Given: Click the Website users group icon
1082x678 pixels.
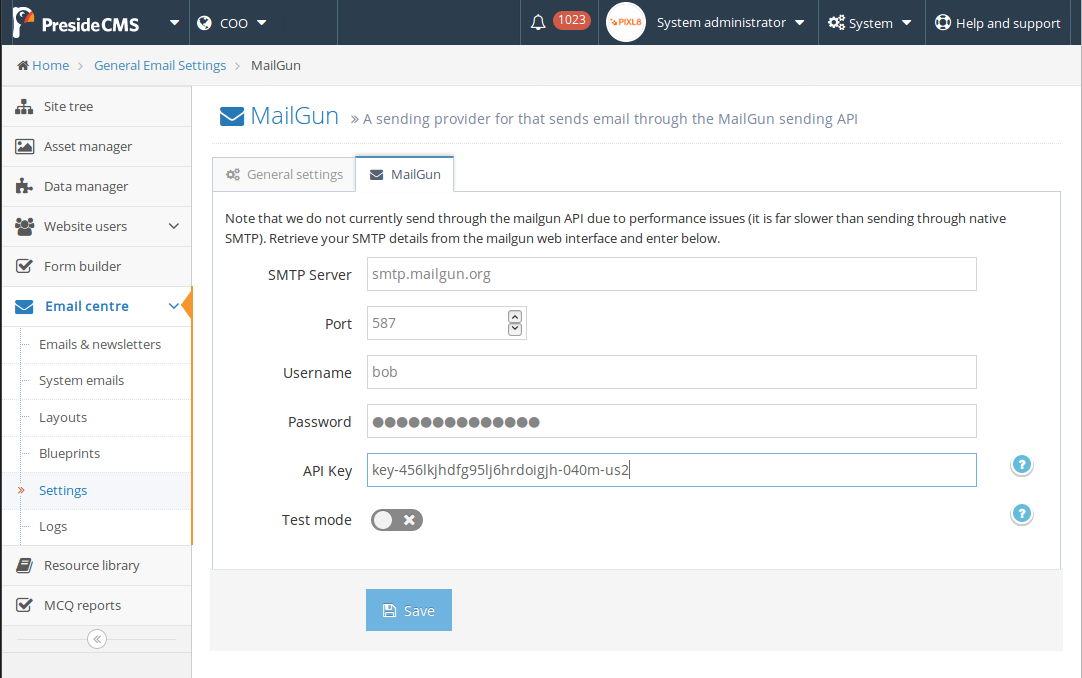Looking at the screenshot, I should click(24, 226).
